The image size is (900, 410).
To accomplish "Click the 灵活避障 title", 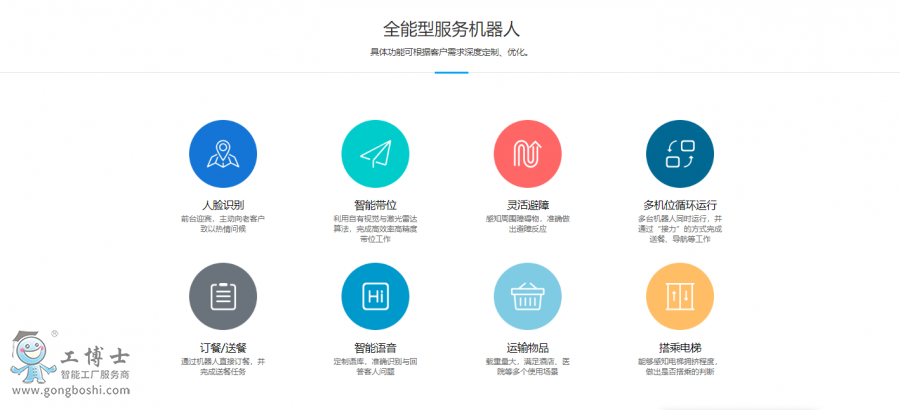I will pos(527,205).
